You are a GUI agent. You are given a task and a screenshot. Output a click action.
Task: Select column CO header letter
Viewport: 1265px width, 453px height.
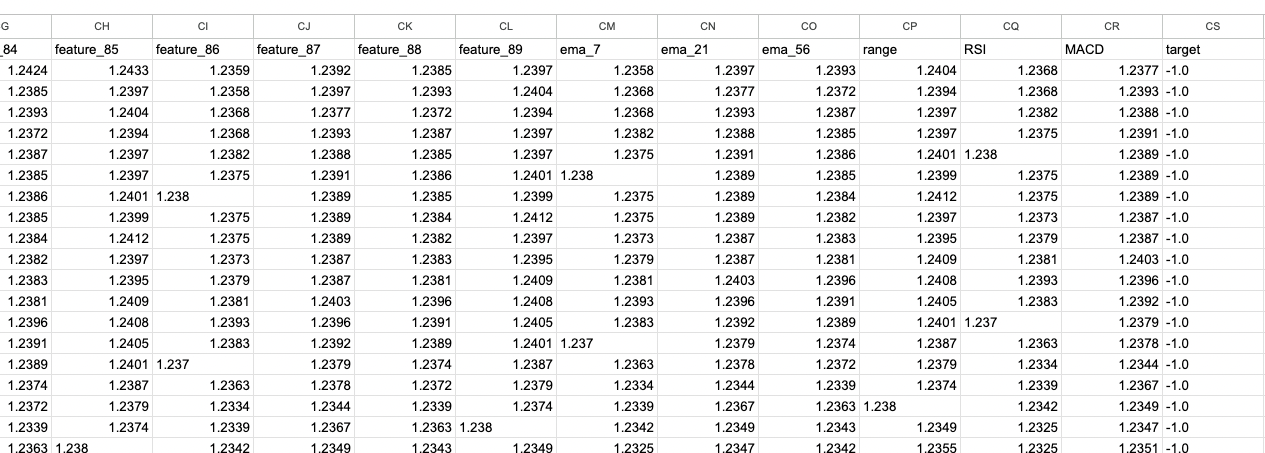[809, 27]
